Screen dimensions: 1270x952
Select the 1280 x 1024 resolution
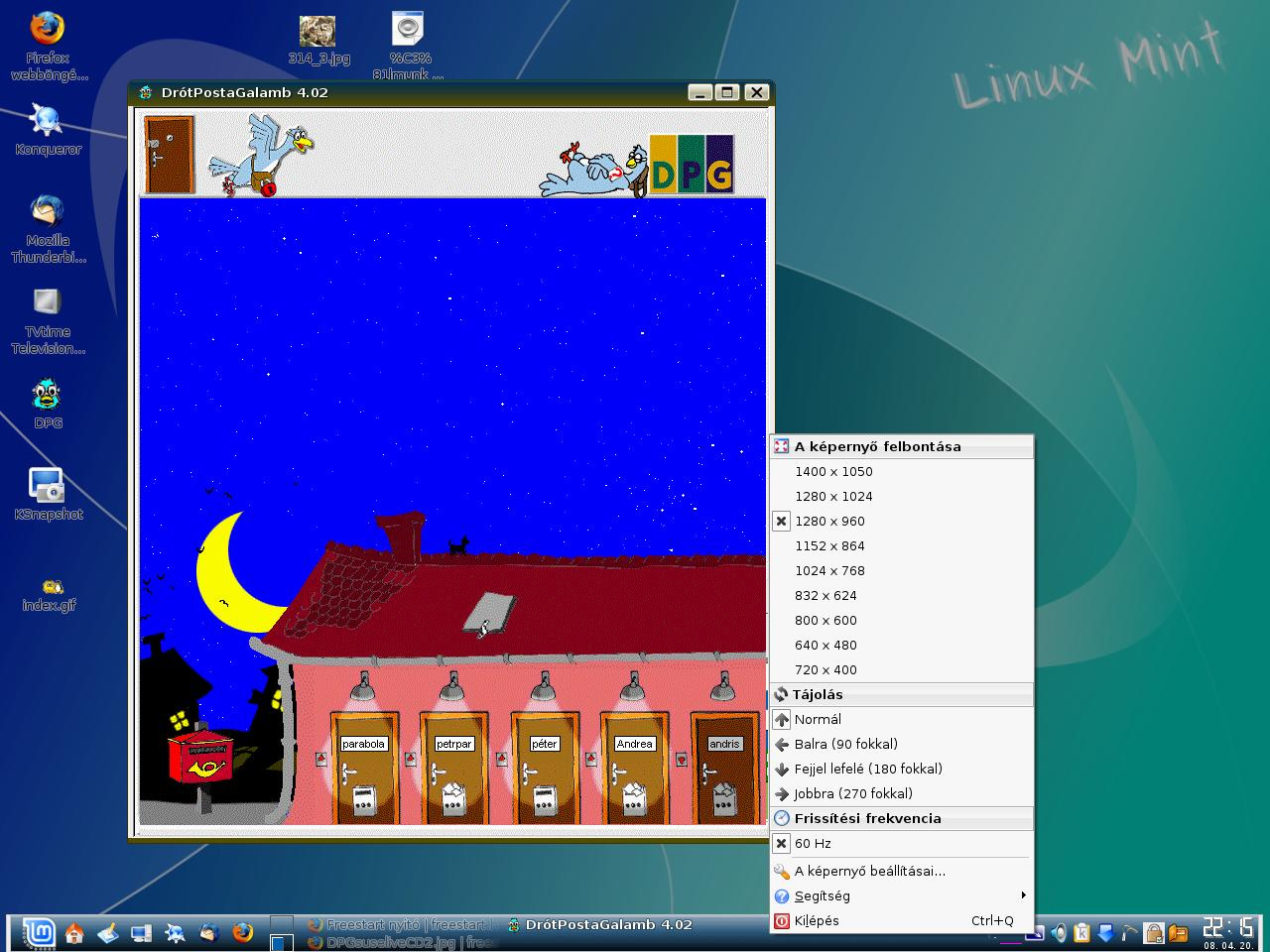[902, 497]
